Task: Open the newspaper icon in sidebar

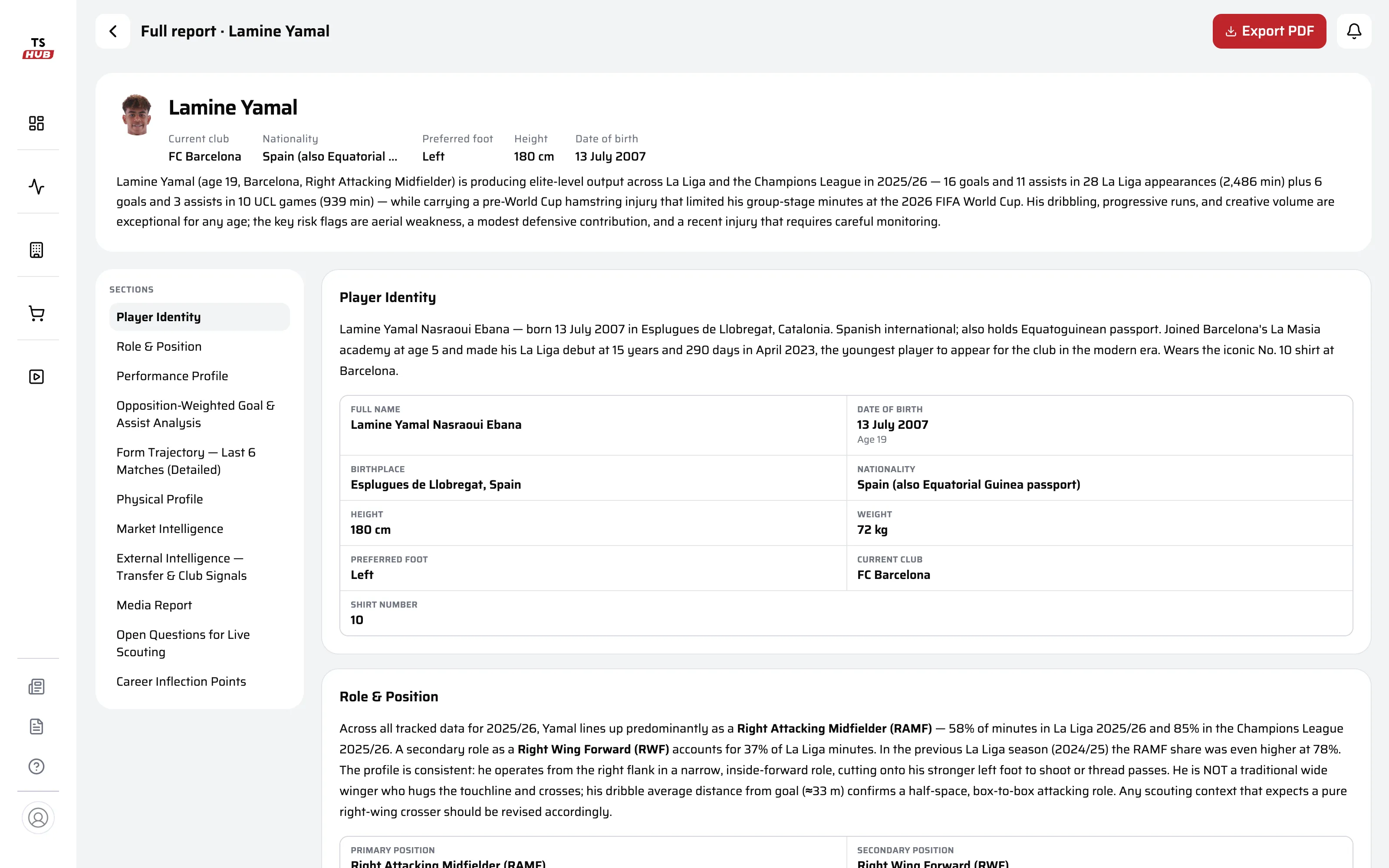Action: click(37, 687)
